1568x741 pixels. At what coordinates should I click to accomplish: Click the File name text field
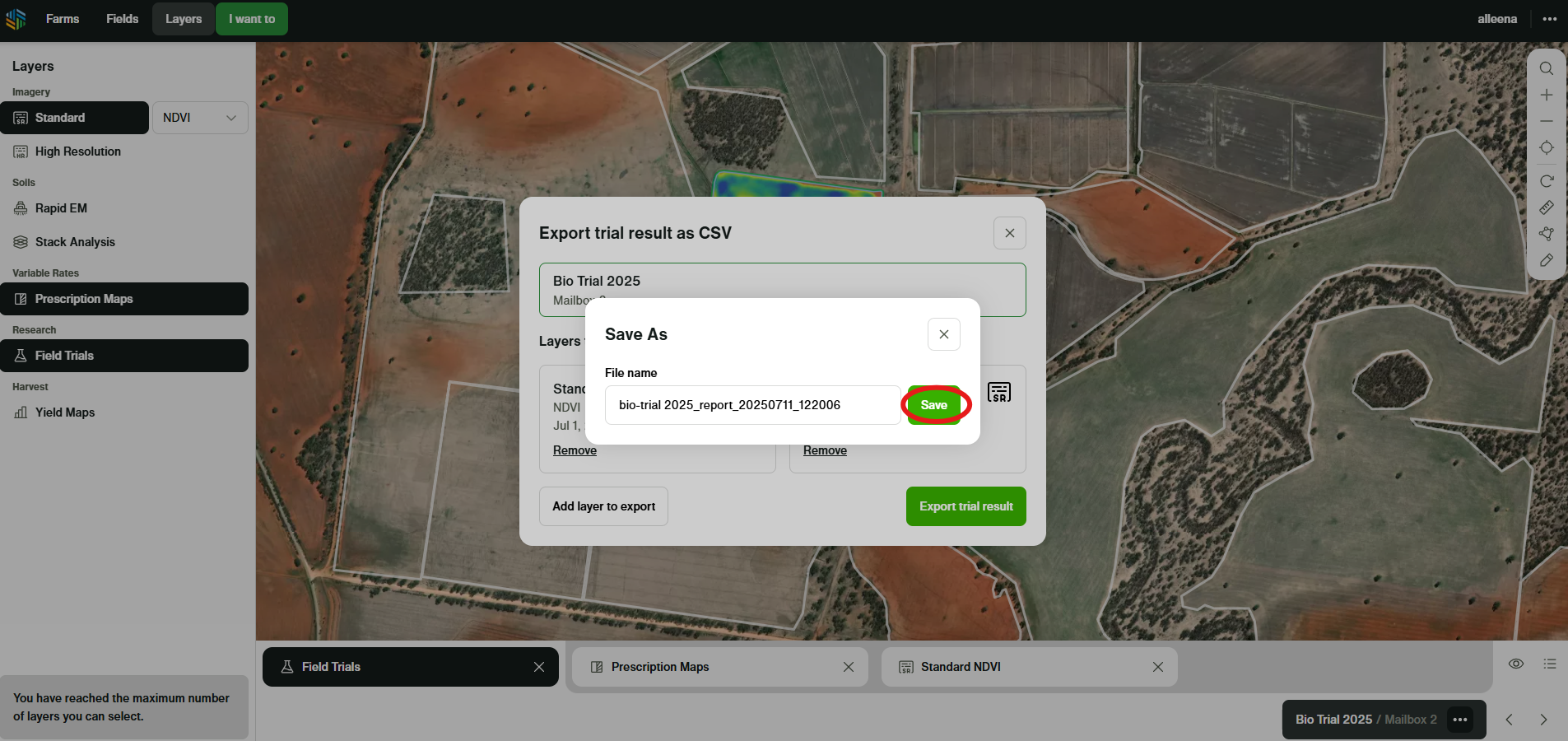(752, 405)
